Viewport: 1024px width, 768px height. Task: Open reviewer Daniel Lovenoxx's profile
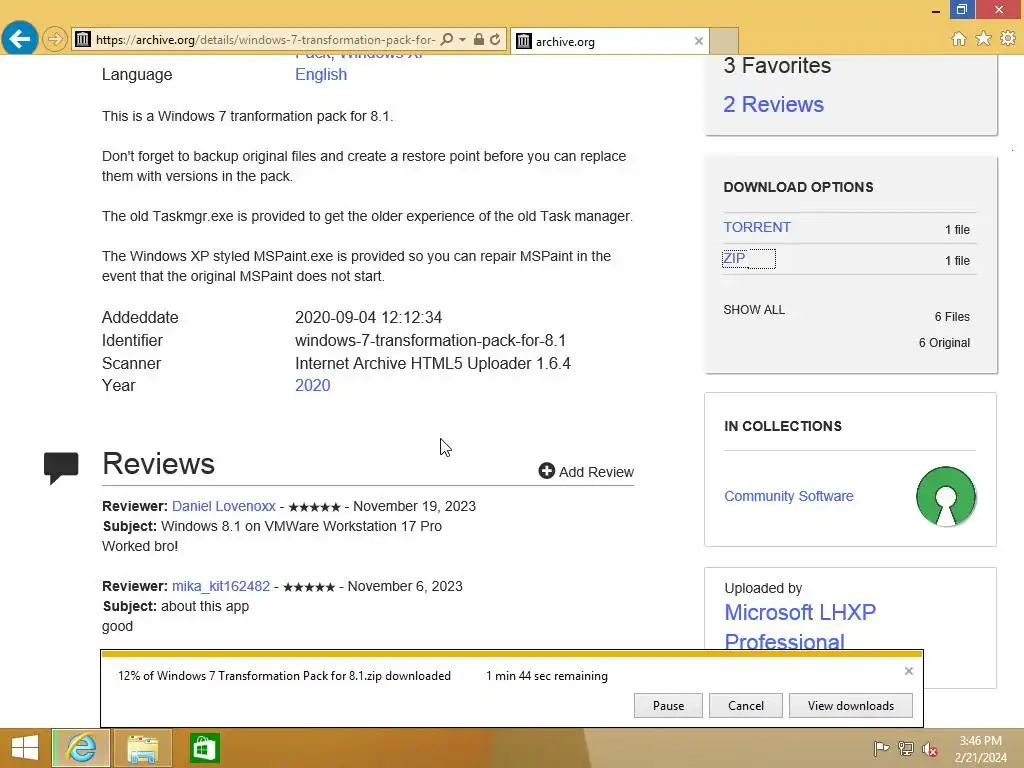coord(223,506)
